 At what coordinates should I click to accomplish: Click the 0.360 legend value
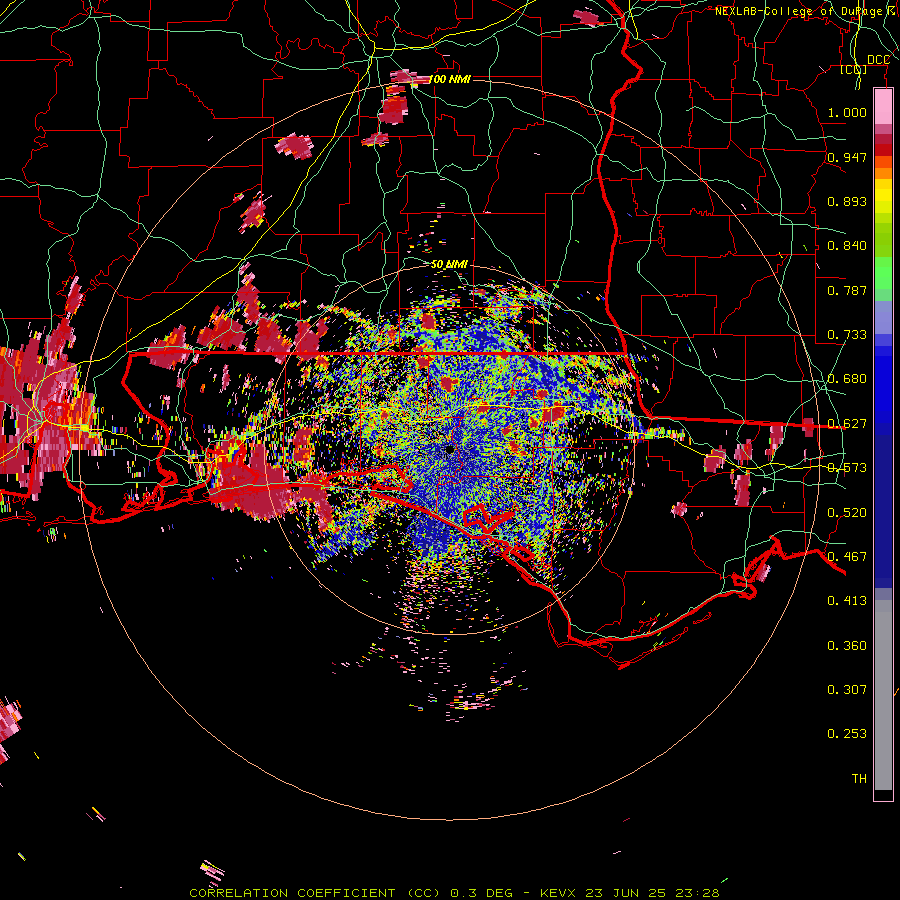[847, 646]
